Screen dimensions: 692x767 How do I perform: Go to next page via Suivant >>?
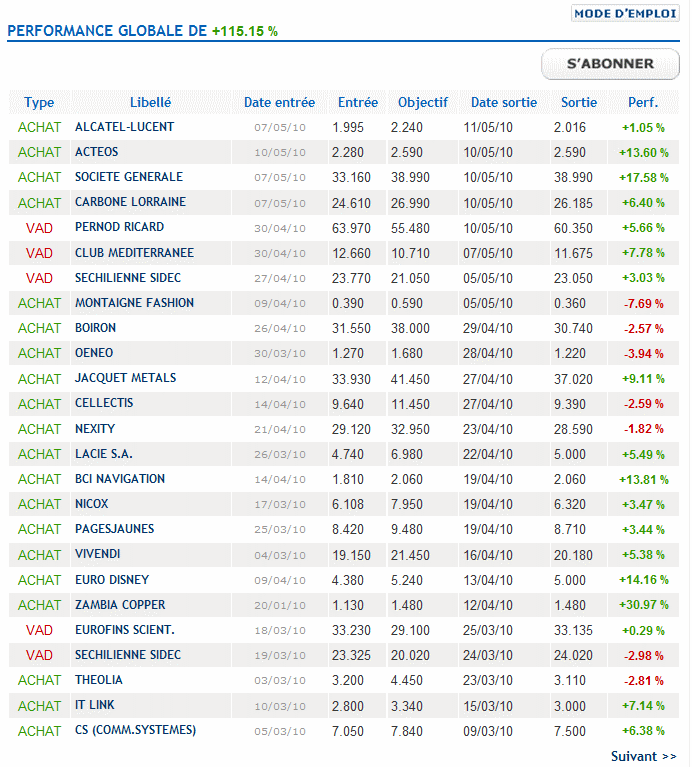click(x=644, y=756)
